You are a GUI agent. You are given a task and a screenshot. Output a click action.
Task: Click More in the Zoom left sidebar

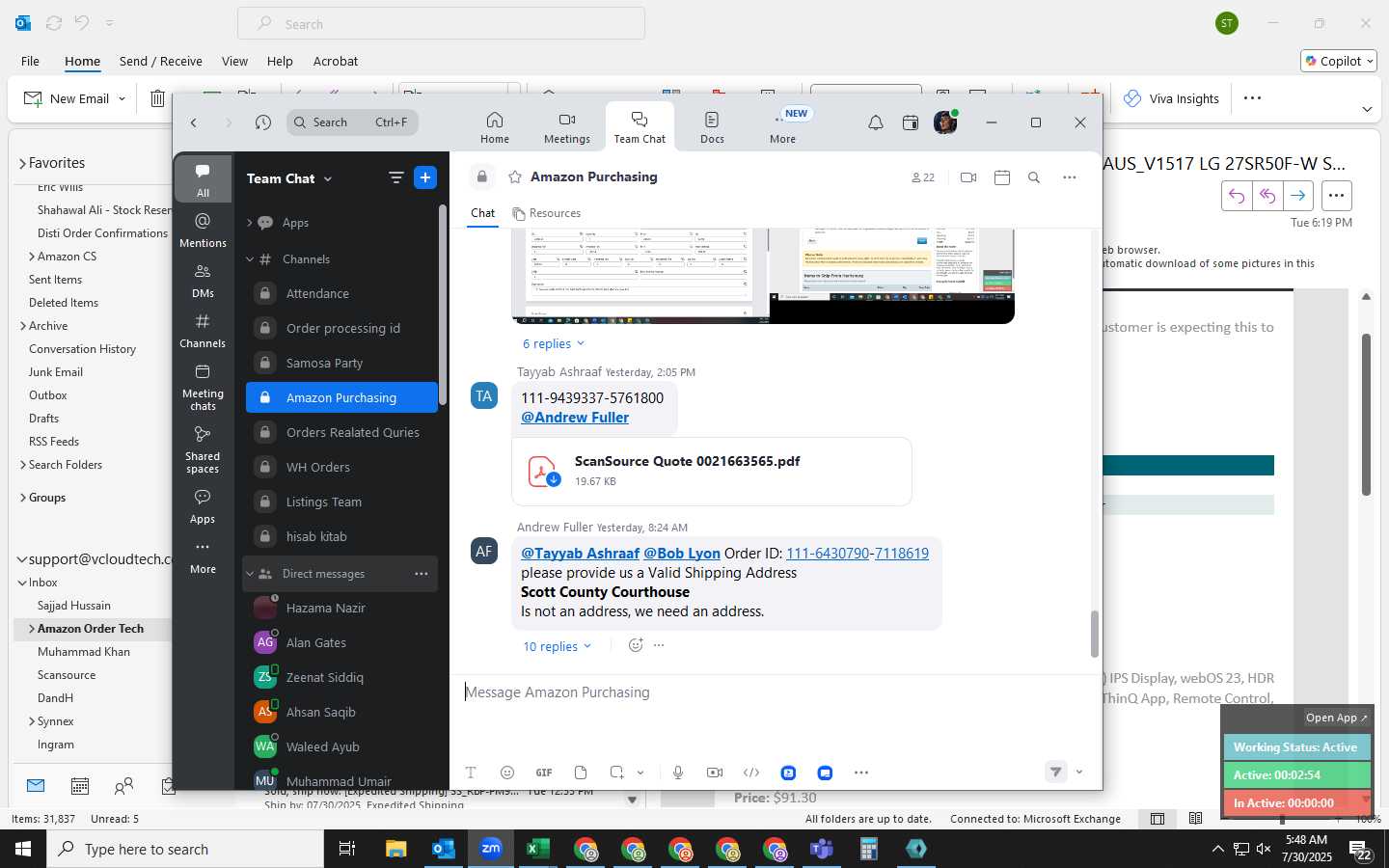point(203,557)
